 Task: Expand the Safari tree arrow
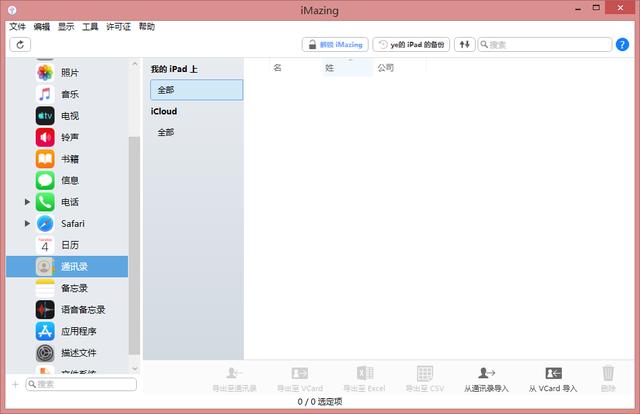(27, 224)
